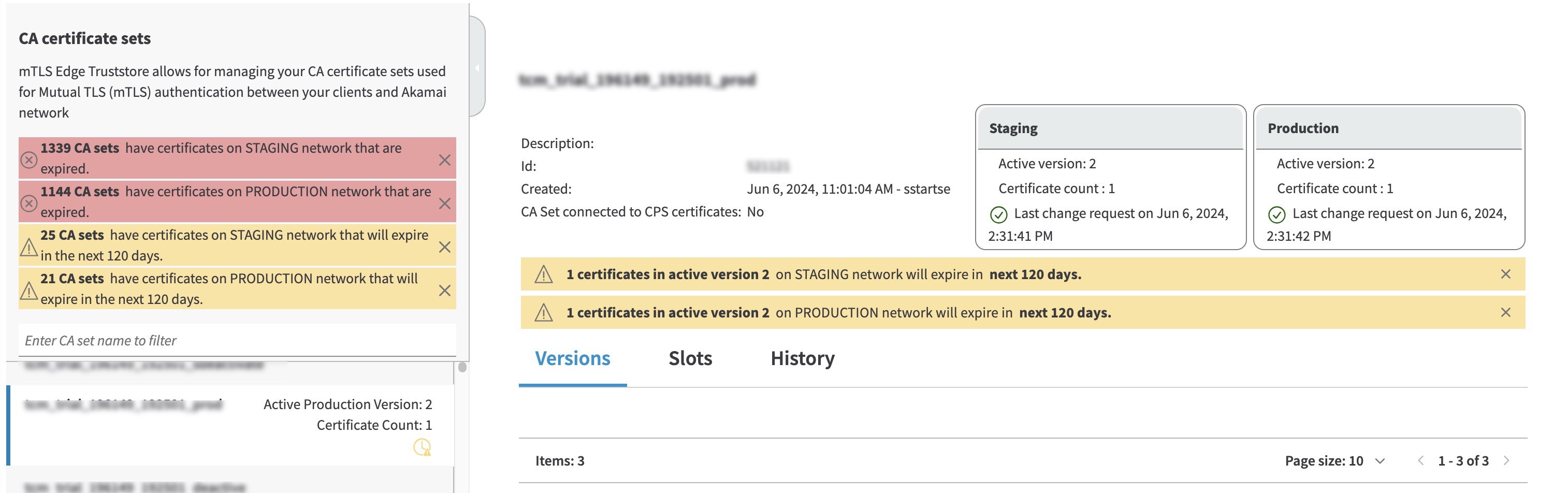Click the Staging success checkmark icon

[x=998, y=214]
